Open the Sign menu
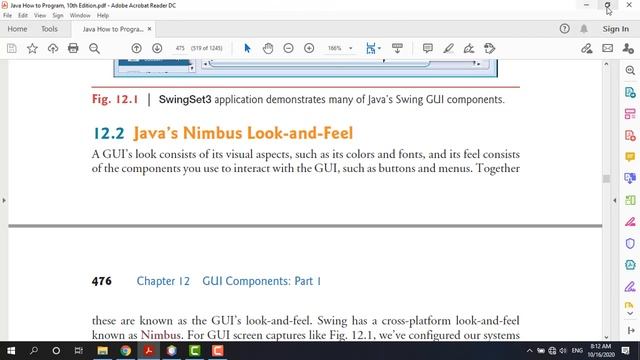This screenshot has width=640, height=360. pos(58,15)
